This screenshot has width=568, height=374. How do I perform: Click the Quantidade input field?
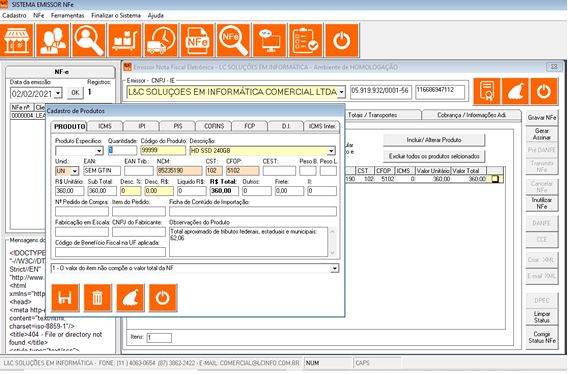pyautogui.click(x=123, y=150)
